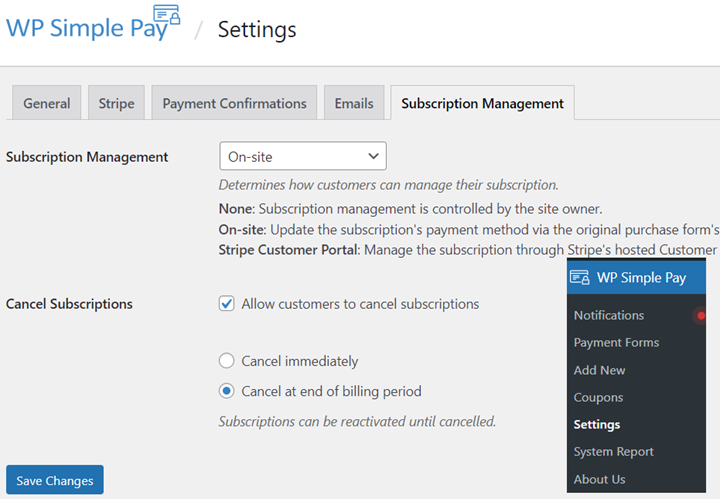Open the General settings tab

click(x=47, y=103)
